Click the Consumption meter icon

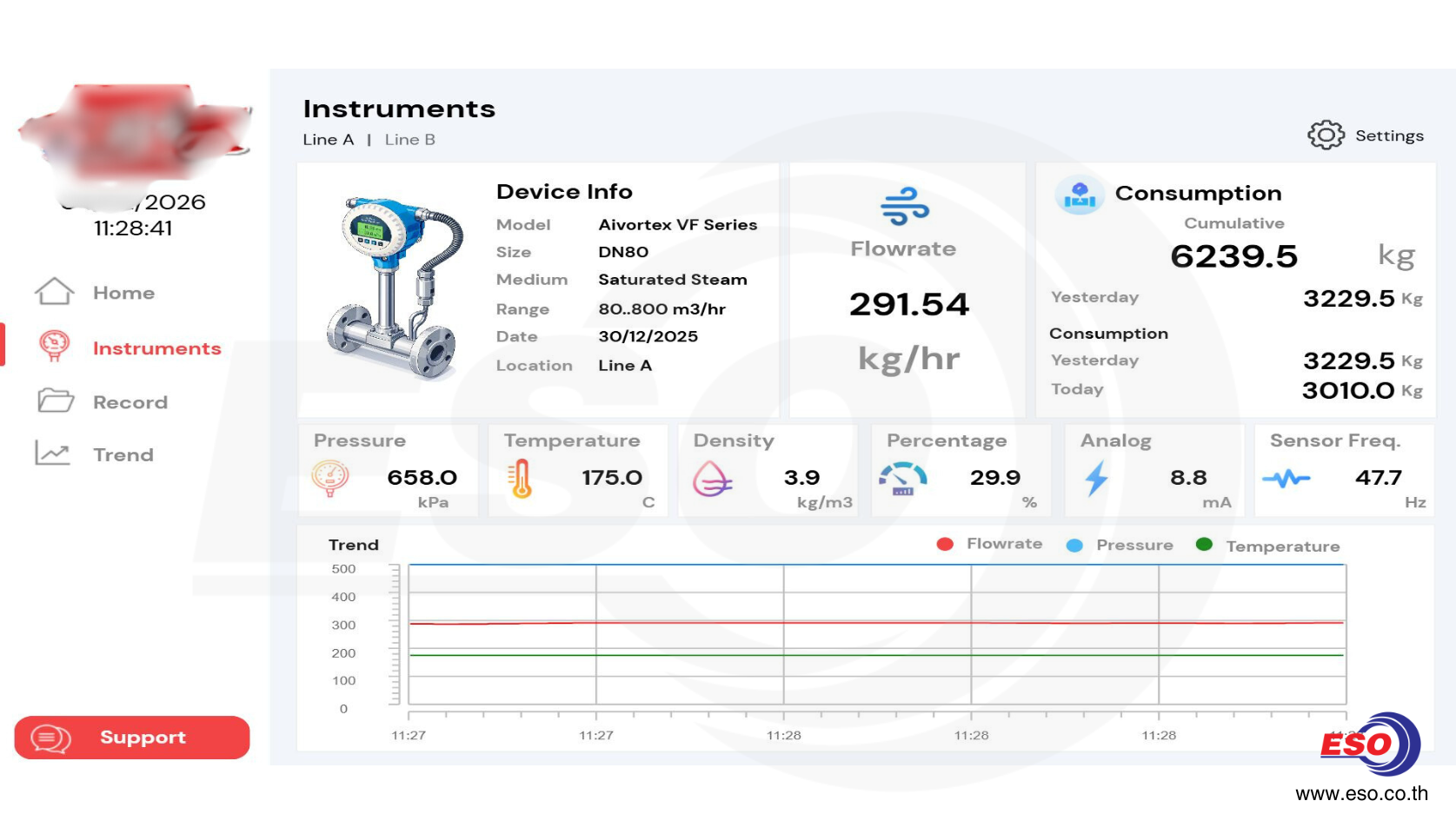click(x=1080, y=195)
